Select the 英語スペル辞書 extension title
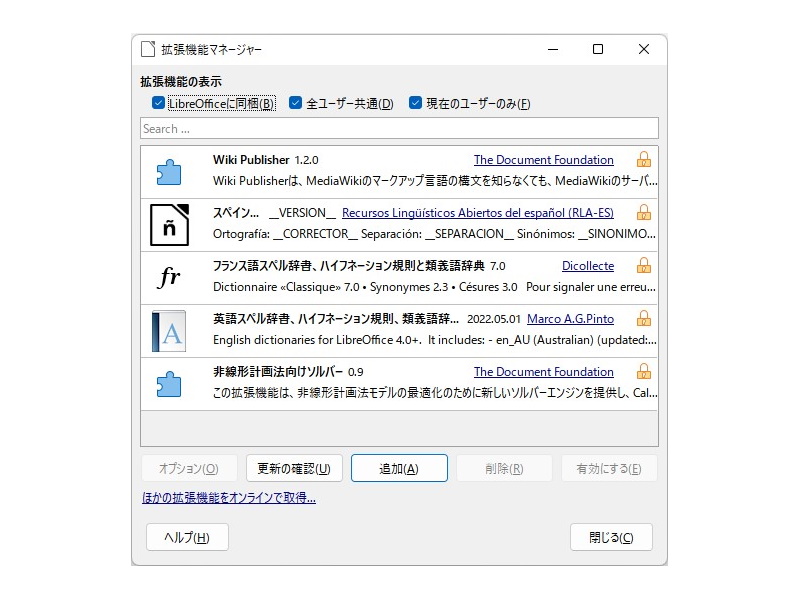This screenshot has height=600, width=800. (x=336, y=319)
